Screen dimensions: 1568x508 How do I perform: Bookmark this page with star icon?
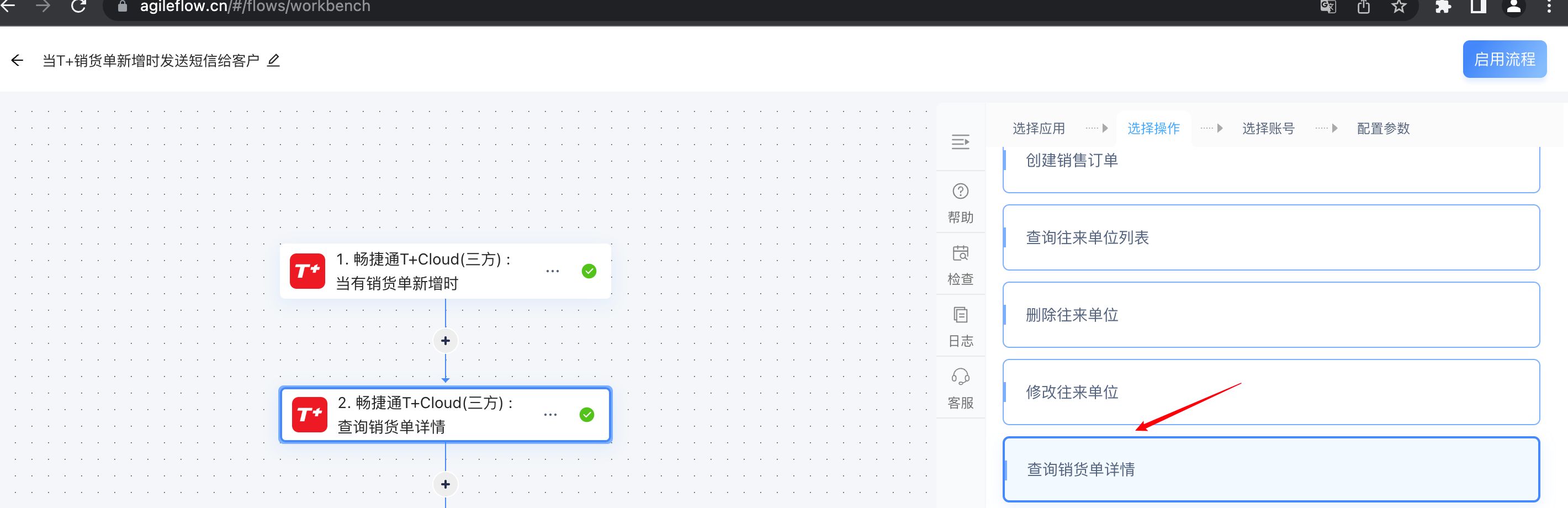click(1399, 7)
